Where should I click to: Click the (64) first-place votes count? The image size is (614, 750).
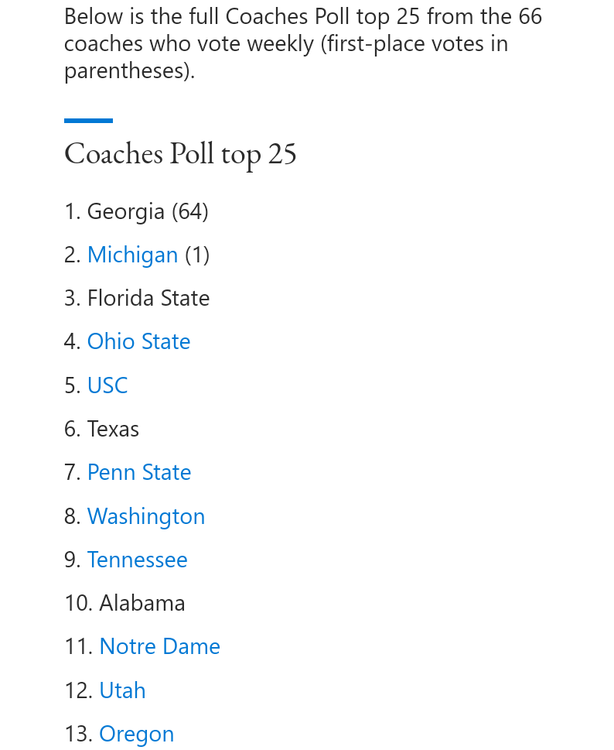click(190, 212)
